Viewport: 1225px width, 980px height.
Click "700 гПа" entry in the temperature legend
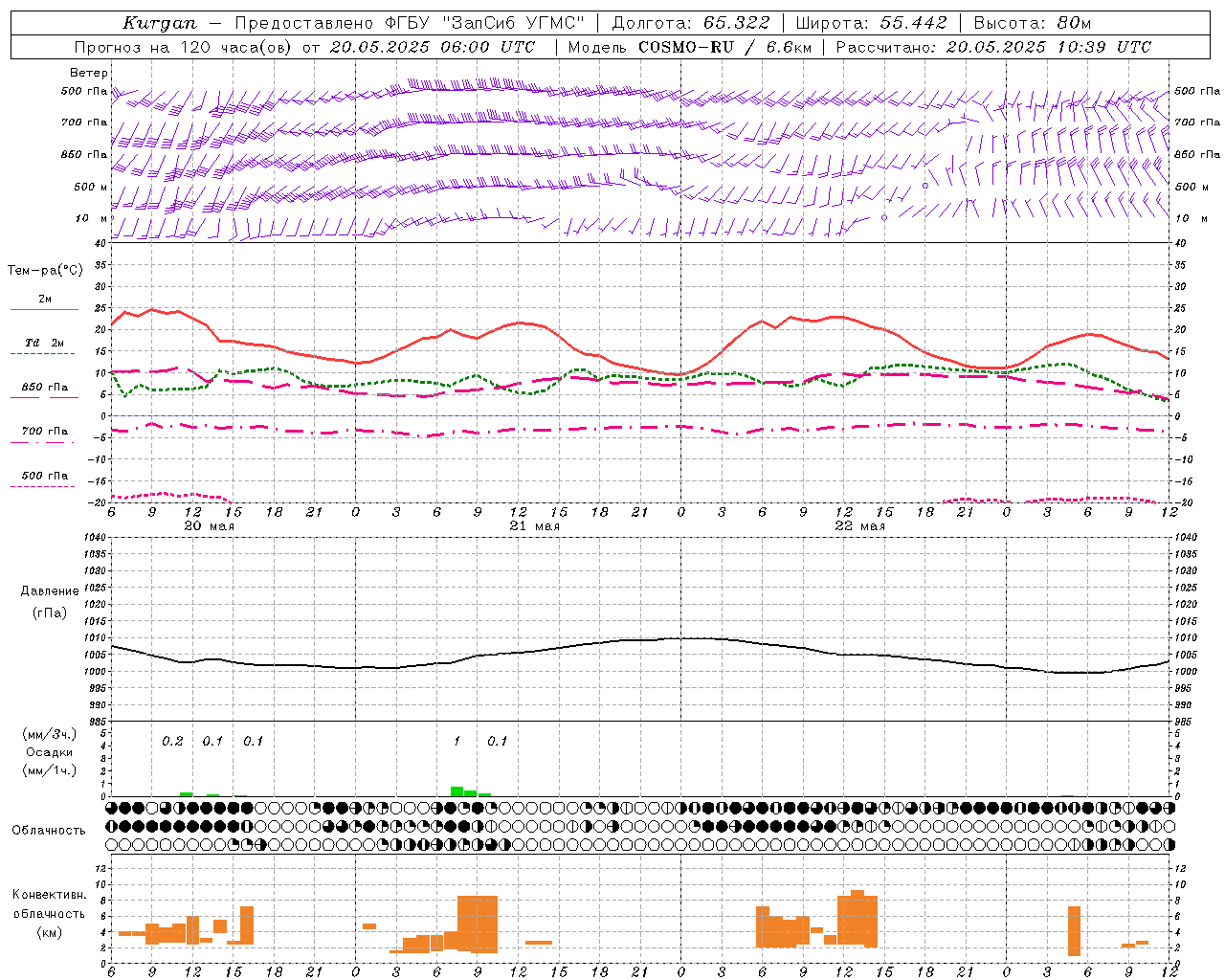[45, 432]
